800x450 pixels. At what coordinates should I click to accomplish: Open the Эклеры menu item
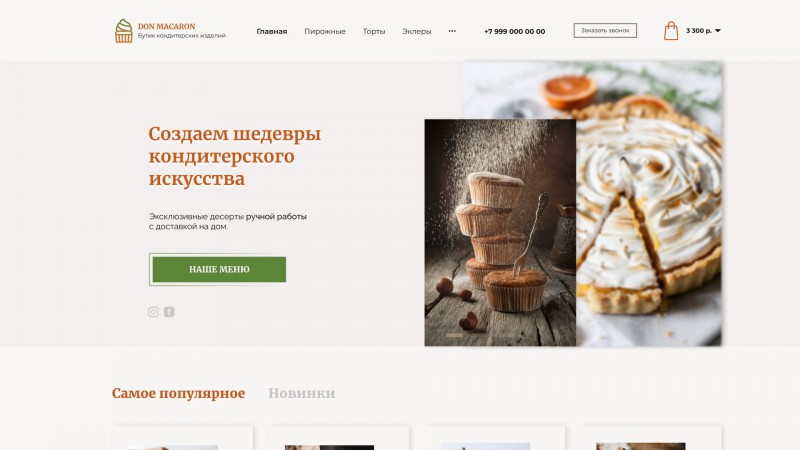(416, 31)
